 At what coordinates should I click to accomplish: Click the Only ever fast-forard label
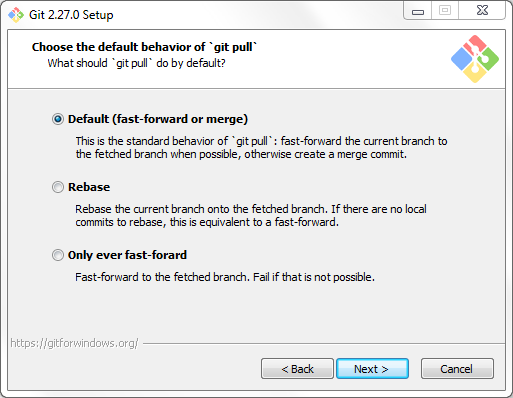pos(127,255)
